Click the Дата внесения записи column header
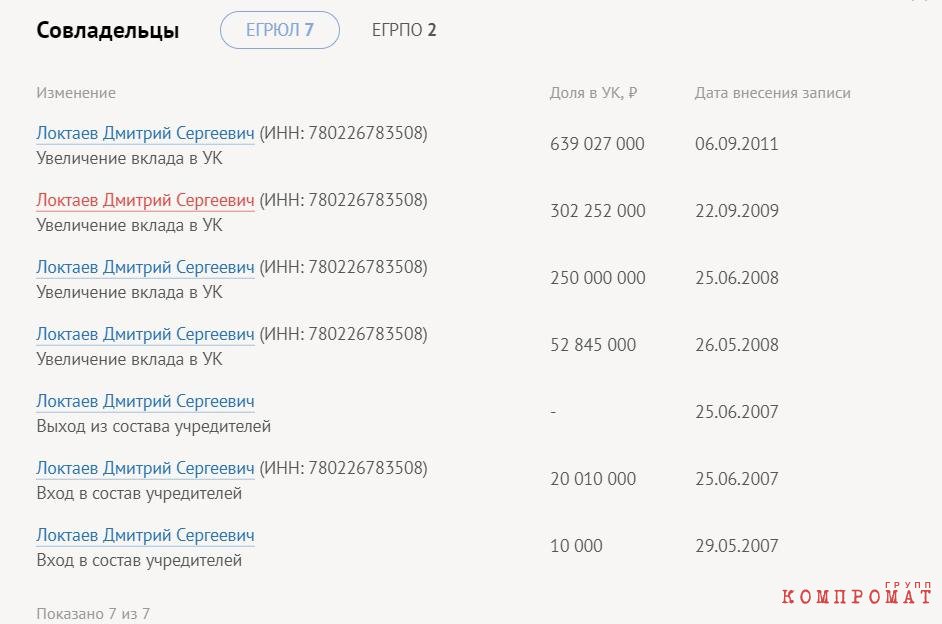942x624 pixels. (773, 93)
